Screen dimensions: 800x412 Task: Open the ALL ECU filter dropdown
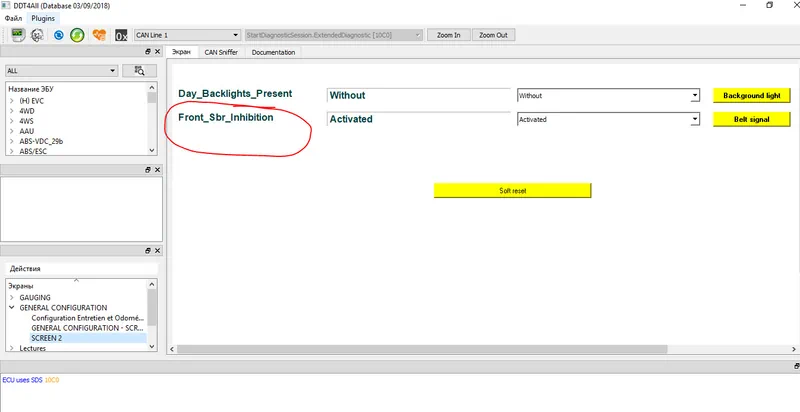coord(62,71)
